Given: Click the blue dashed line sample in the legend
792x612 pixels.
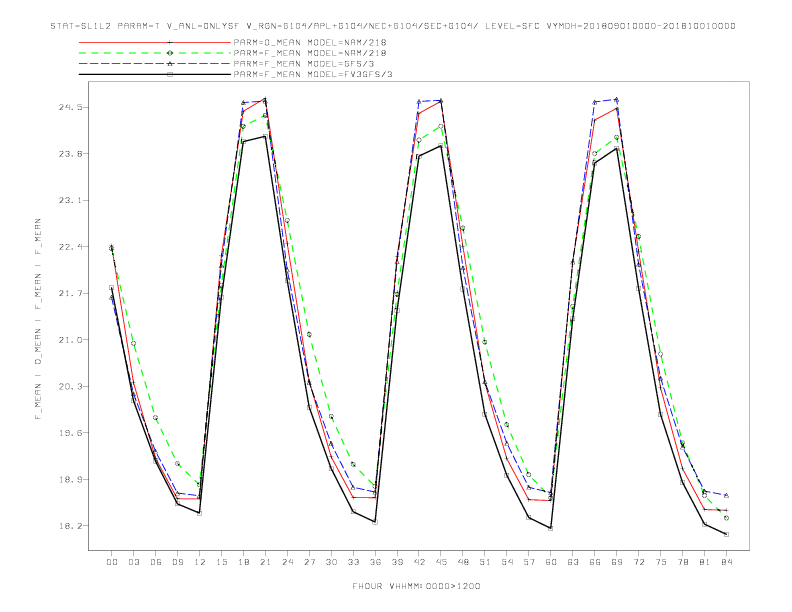Looking at the screenshot, I should coord(155,64).
